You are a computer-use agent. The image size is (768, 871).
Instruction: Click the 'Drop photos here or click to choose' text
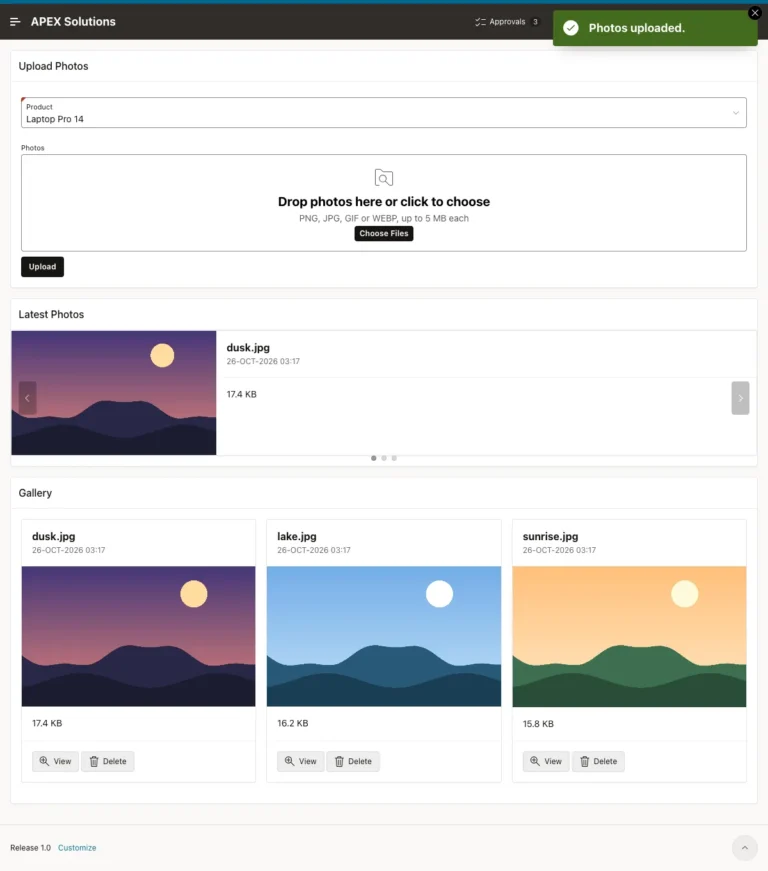coord(384,202)
